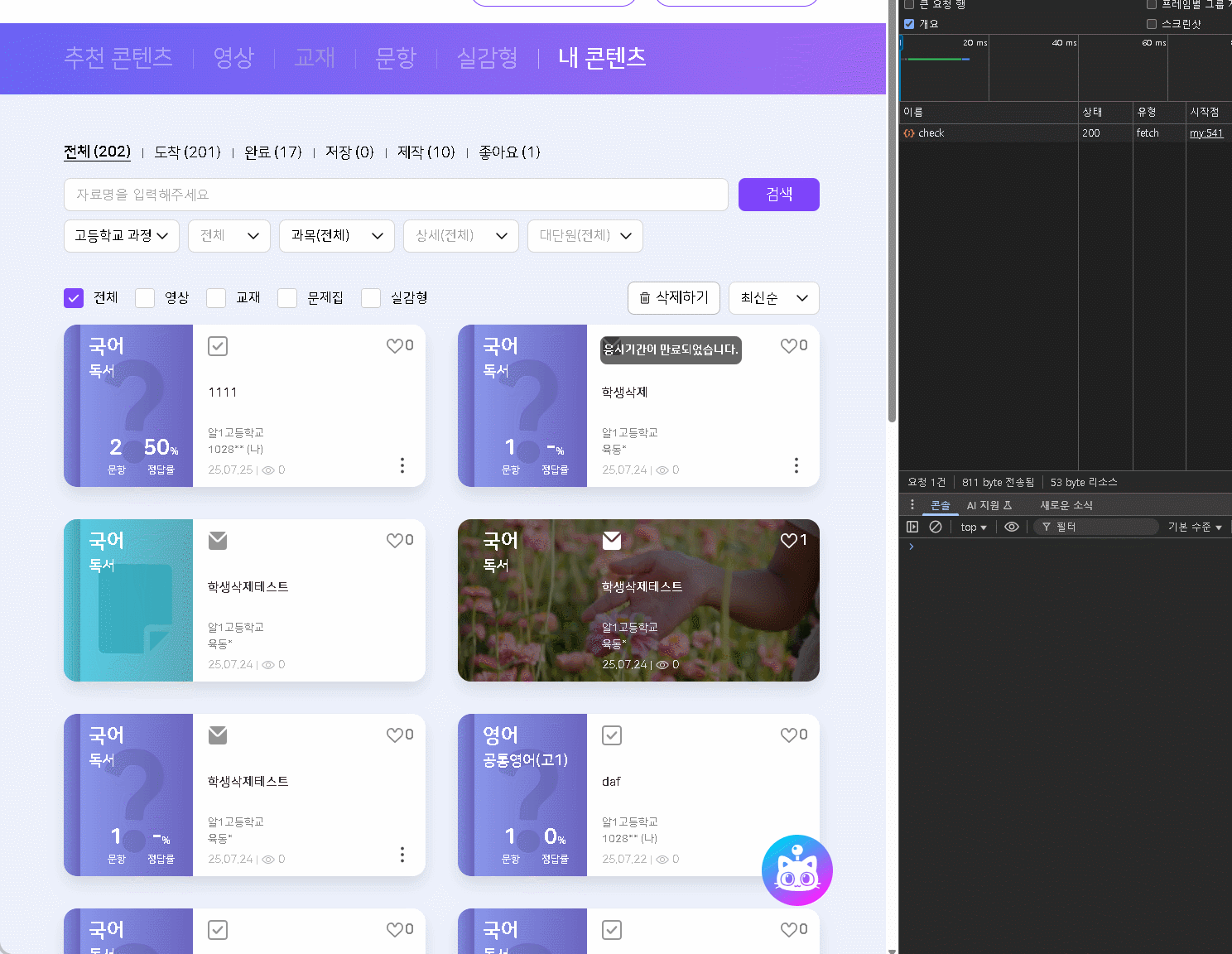Click the 삭제하기 button
The width and height of the screenshot is (1232, 954).
[674, 298]
